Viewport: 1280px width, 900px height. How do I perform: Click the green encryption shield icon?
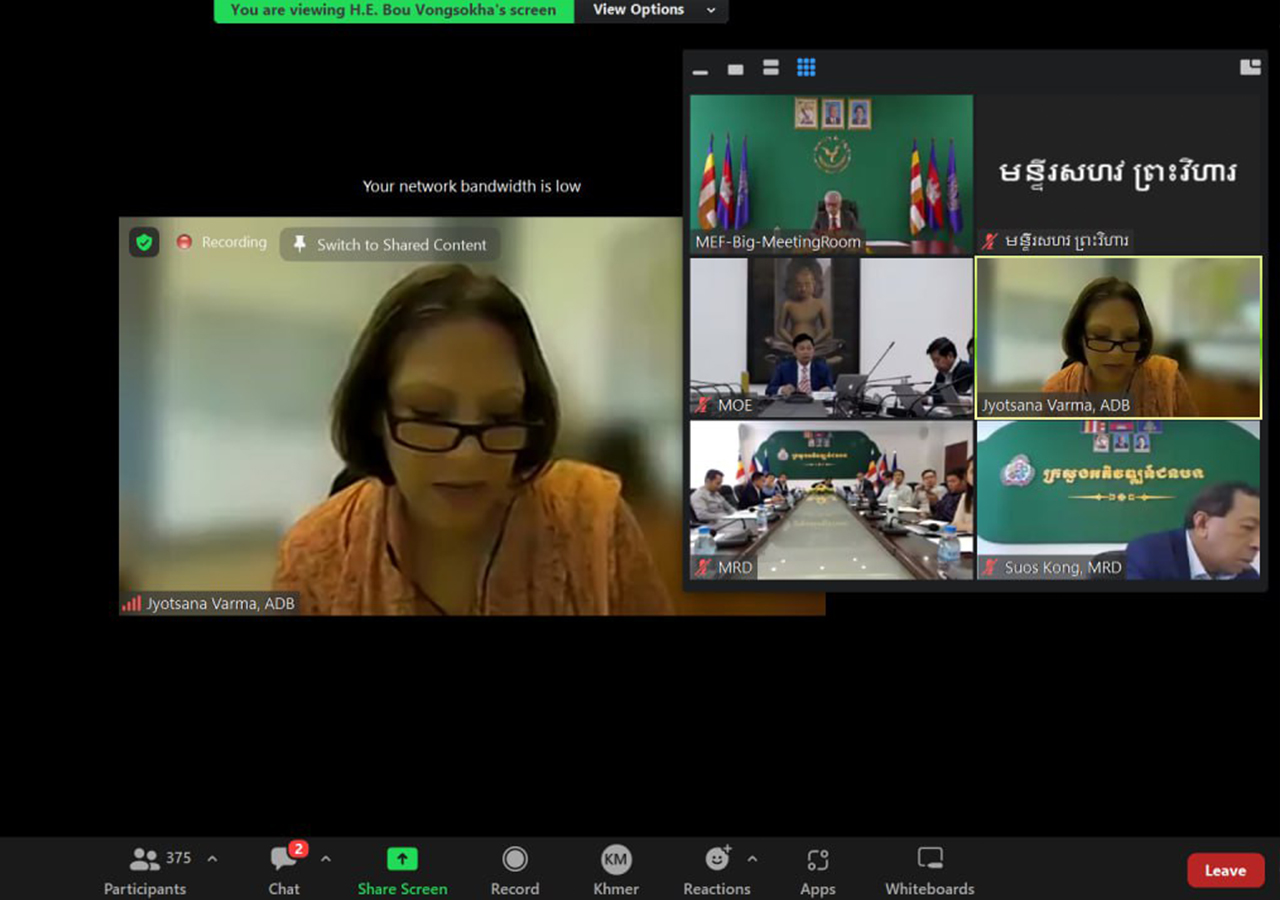pos(145,242)
